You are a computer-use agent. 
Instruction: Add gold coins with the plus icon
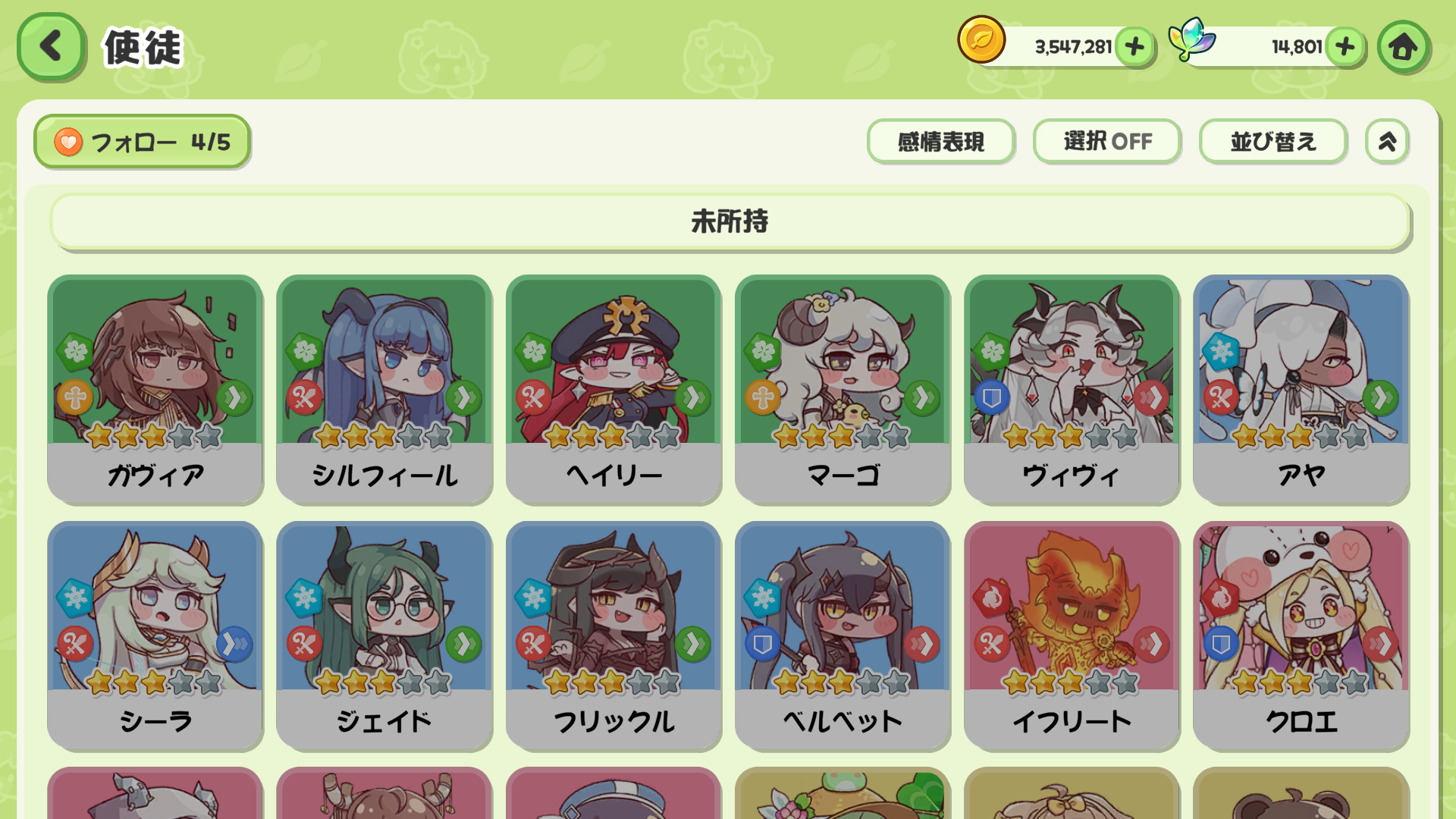1135,47
